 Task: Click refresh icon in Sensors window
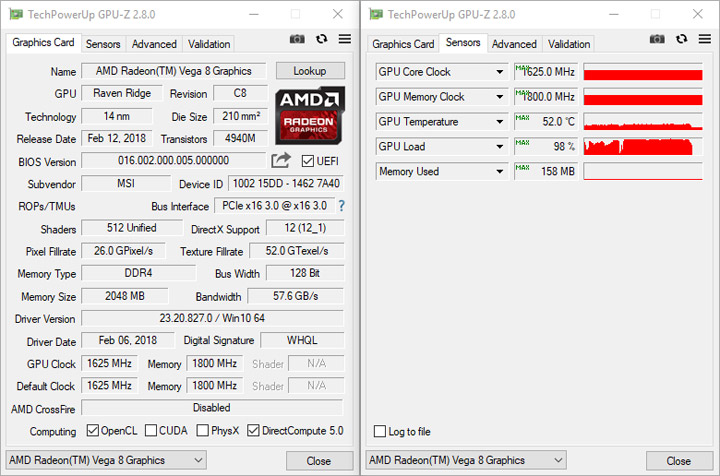tap(681, 39)
